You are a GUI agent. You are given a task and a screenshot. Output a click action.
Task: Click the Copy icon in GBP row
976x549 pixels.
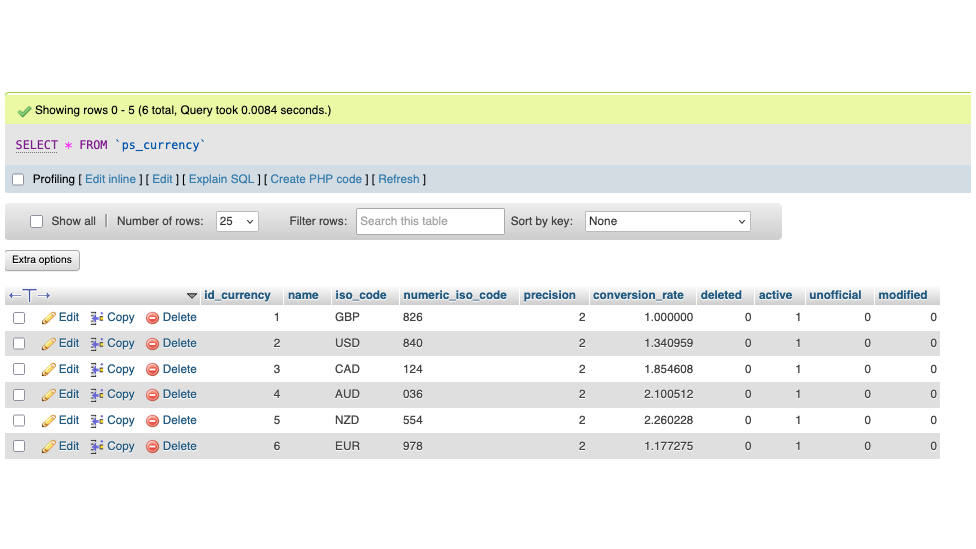click(96, 318)
